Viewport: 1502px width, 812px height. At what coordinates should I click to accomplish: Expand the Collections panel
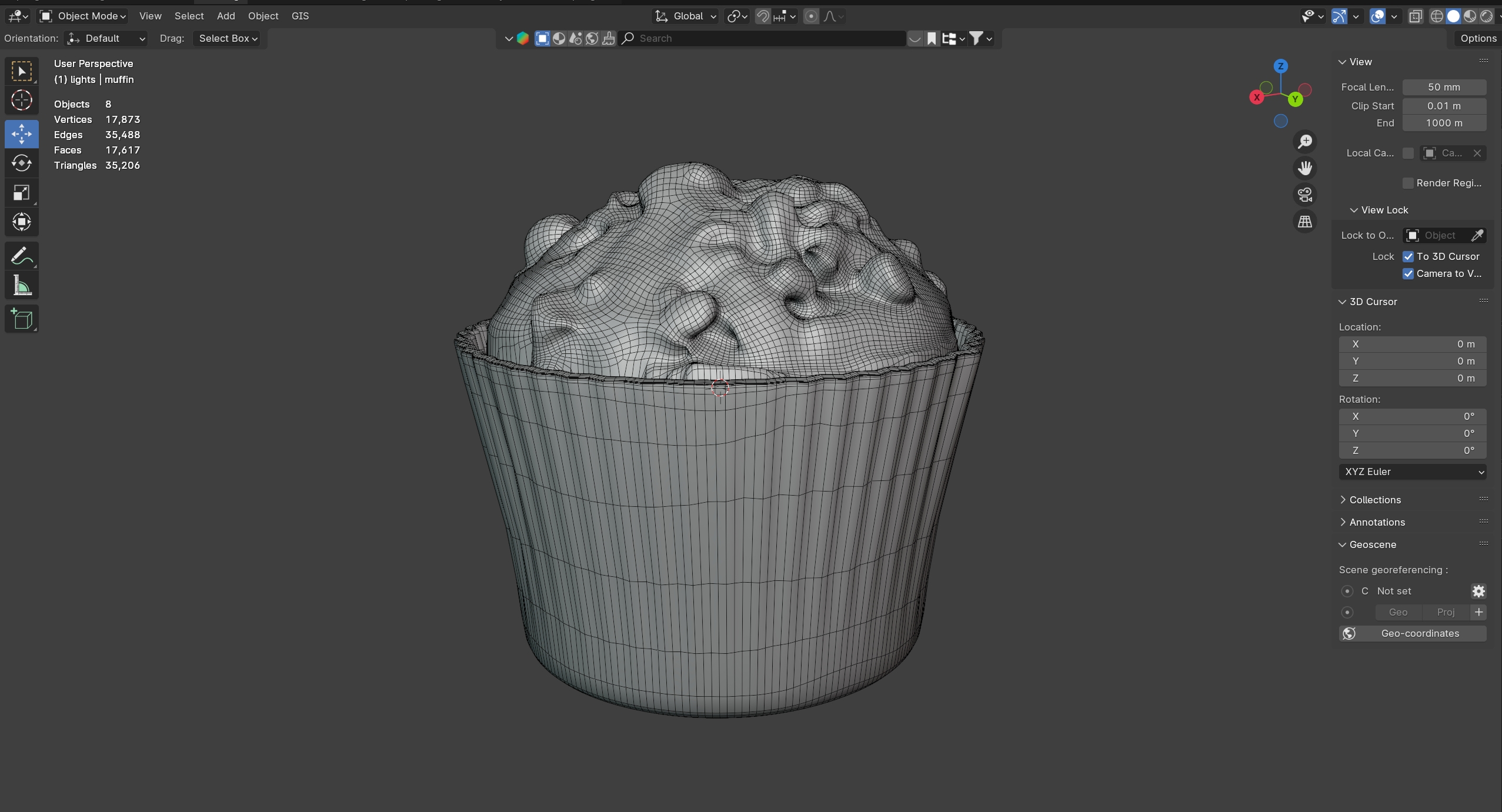coord(1374,500)
